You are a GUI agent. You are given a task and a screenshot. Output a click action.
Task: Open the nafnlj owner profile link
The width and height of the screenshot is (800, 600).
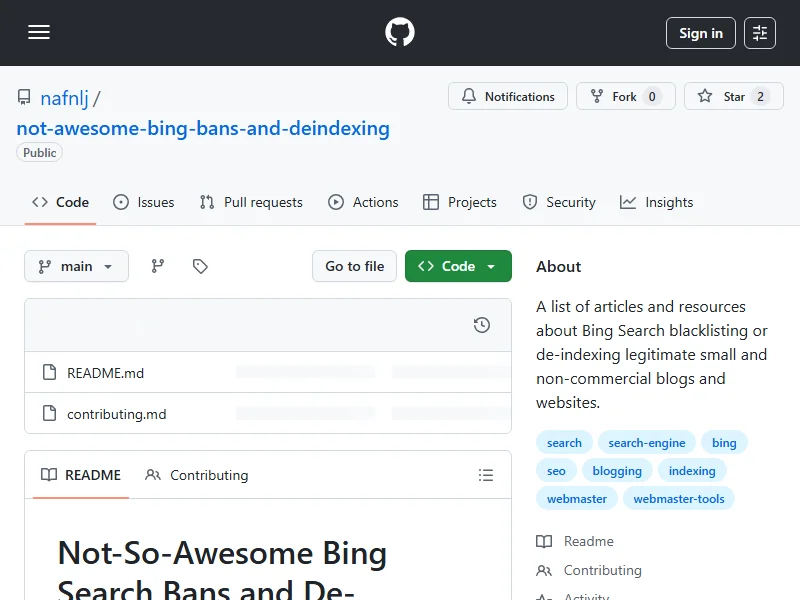click(64, 98)
